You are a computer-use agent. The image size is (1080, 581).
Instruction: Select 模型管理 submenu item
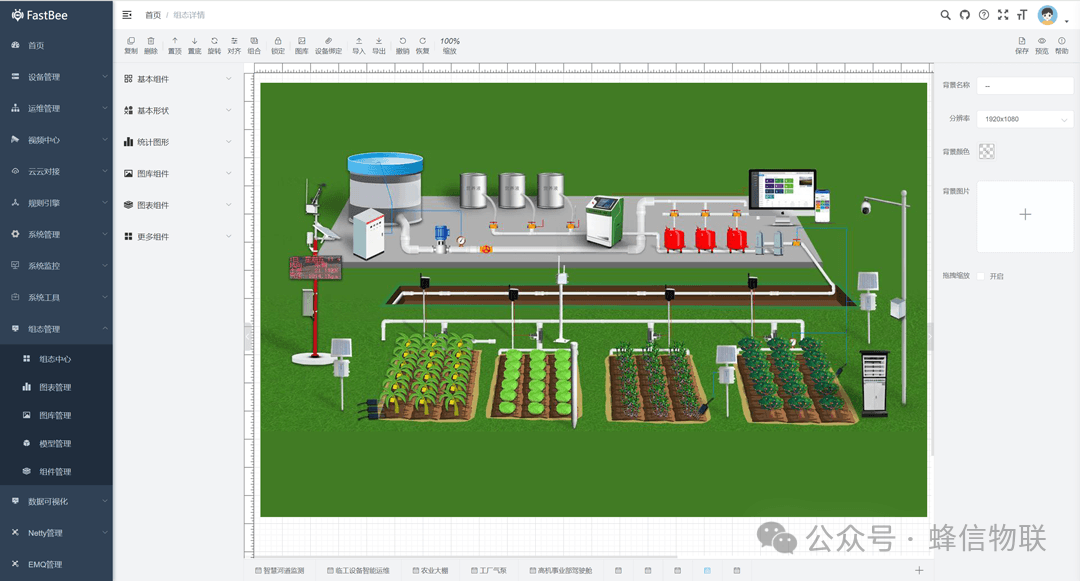[x=56, y=444]
